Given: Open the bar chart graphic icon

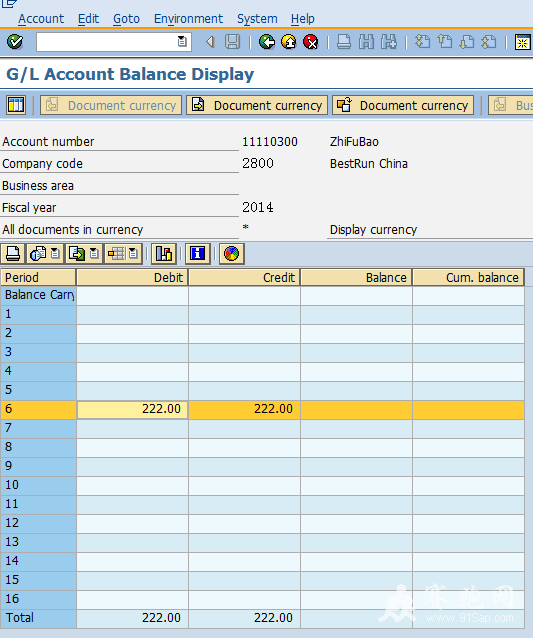Looking at the screenshot, I should click(164, 254).
